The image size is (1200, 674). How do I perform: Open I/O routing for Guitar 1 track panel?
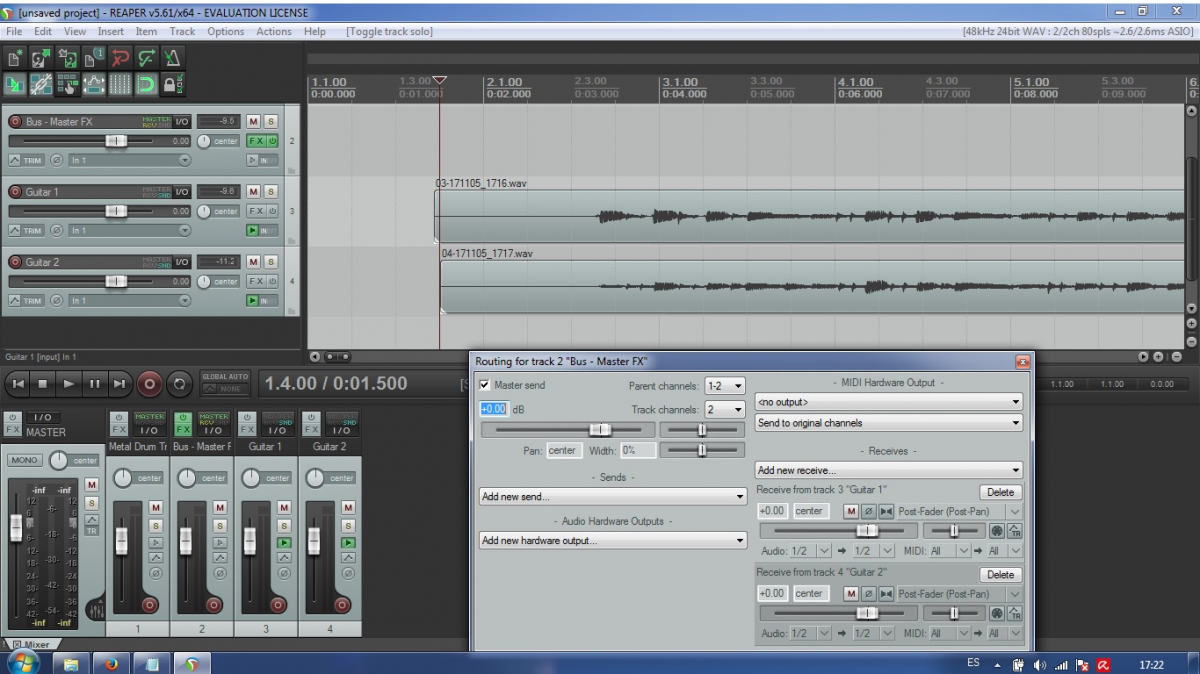click(x=182, y=191)
